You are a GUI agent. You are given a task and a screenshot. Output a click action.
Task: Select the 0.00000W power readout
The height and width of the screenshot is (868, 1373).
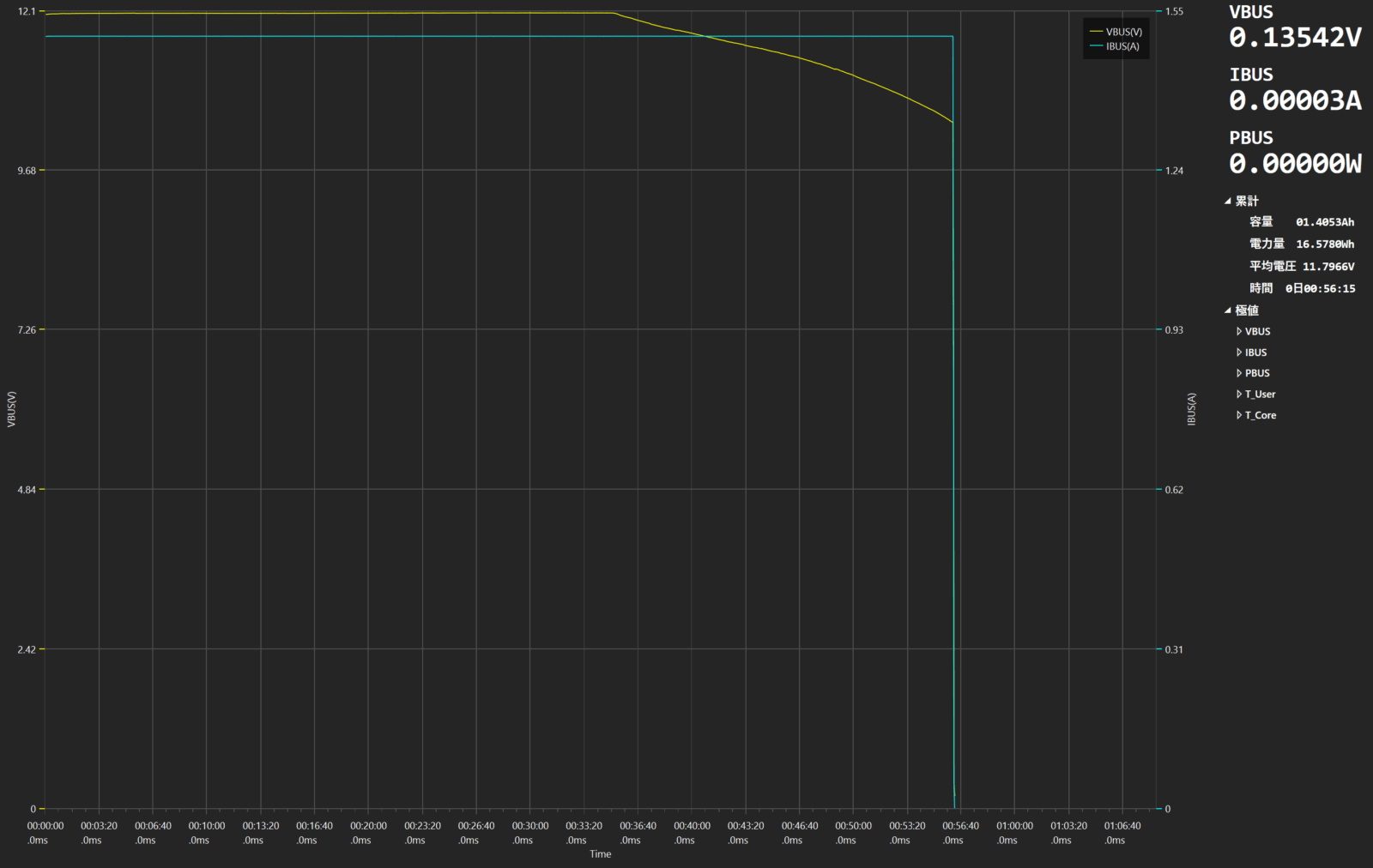point(1294,164)
